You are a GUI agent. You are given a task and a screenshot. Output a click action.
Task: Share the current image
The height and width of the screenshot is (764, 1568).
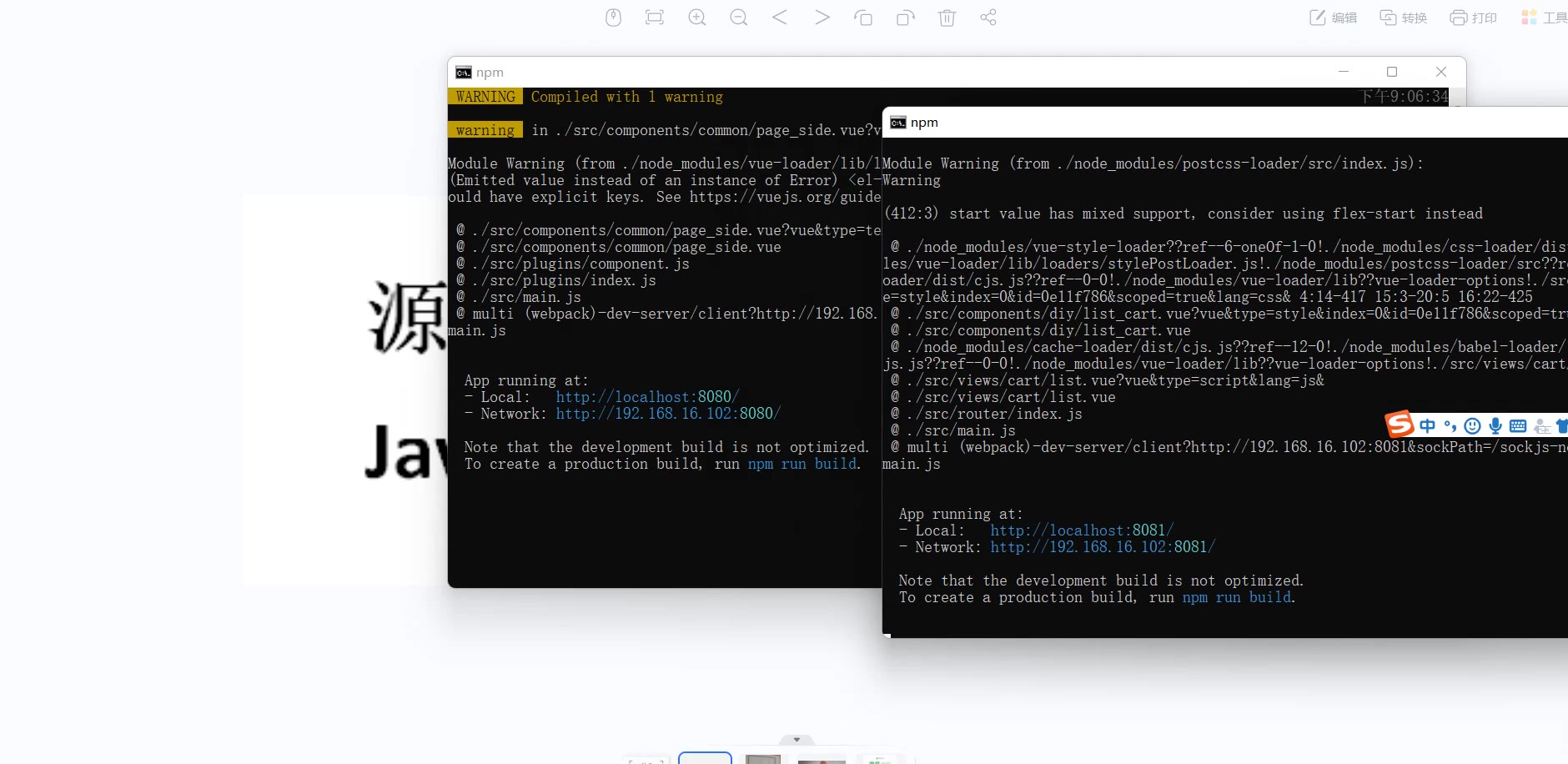tap(988, 18)
